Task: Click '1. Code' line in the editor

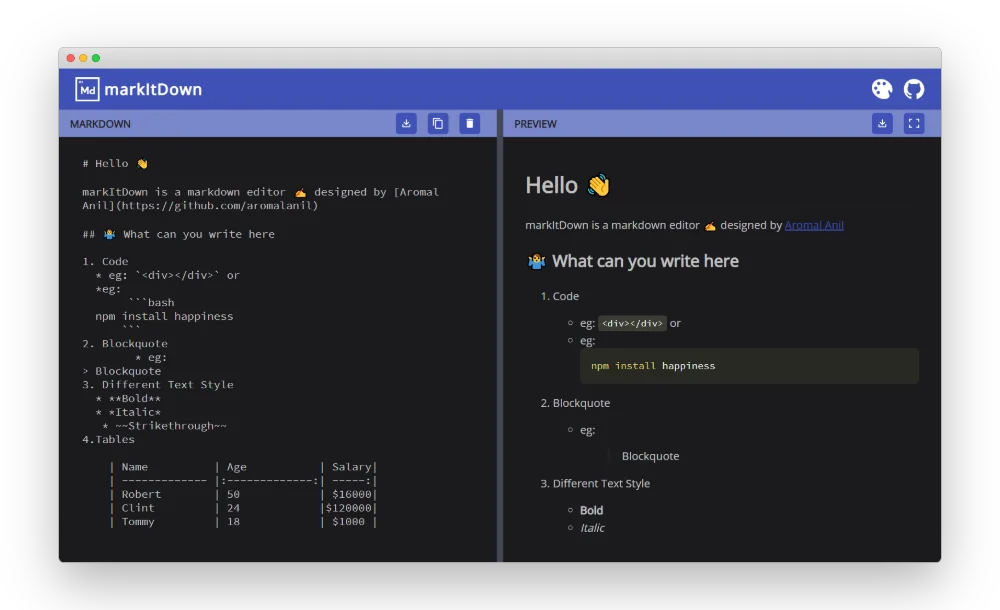Action: (x=105, y=262)
